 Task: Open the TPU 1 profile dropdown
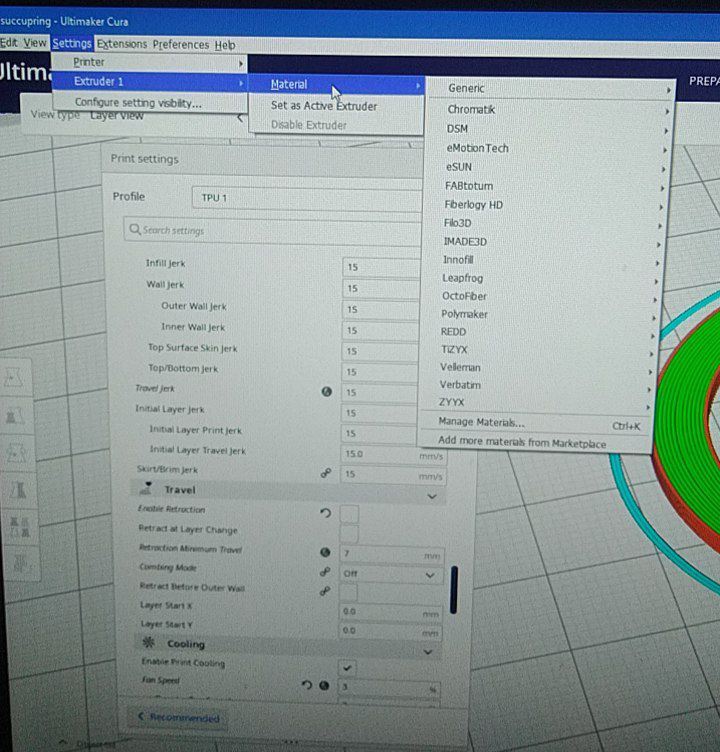click(307, 199)
